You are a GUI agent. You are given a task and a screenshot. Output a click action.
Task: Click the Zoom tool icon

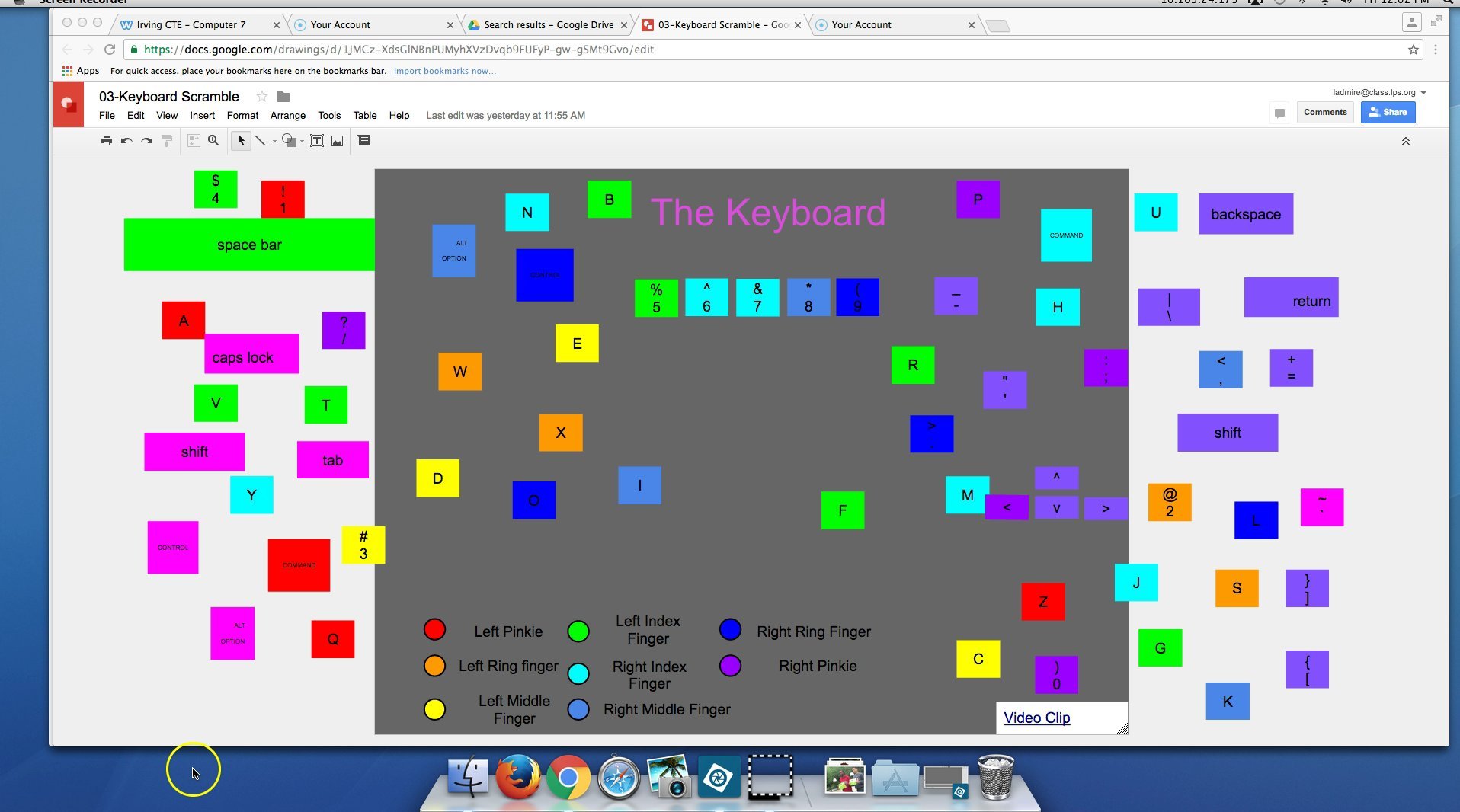(x=213, y=141)
